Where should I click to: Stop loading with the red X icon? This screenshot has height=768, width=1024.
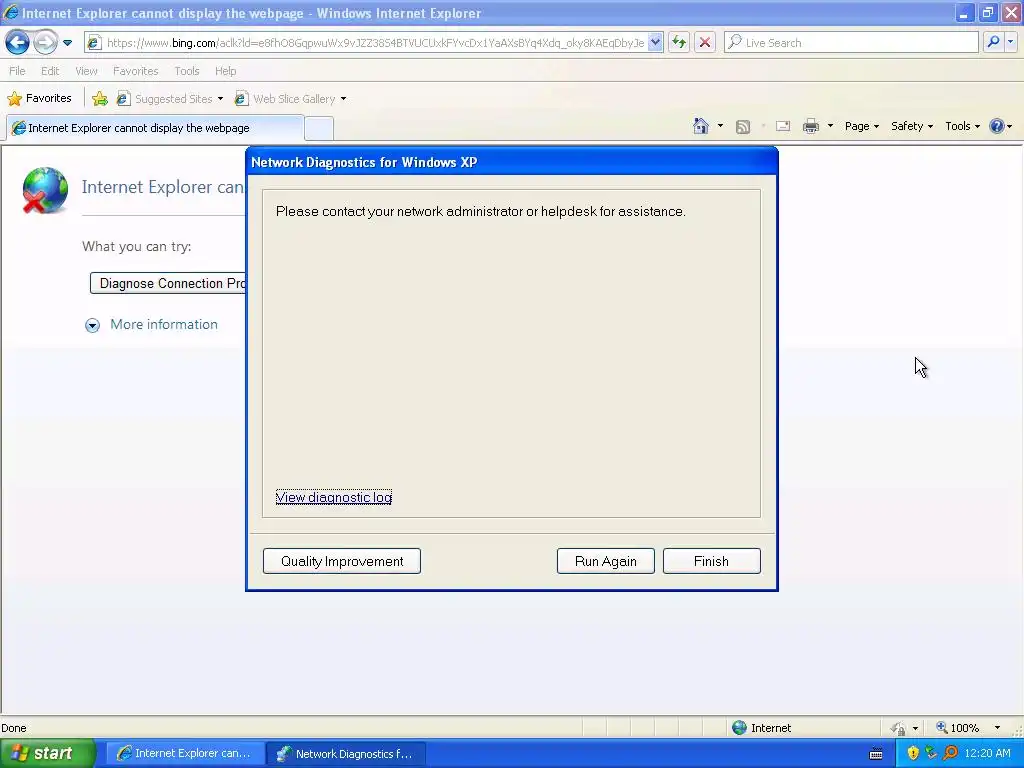pos(705,43)
